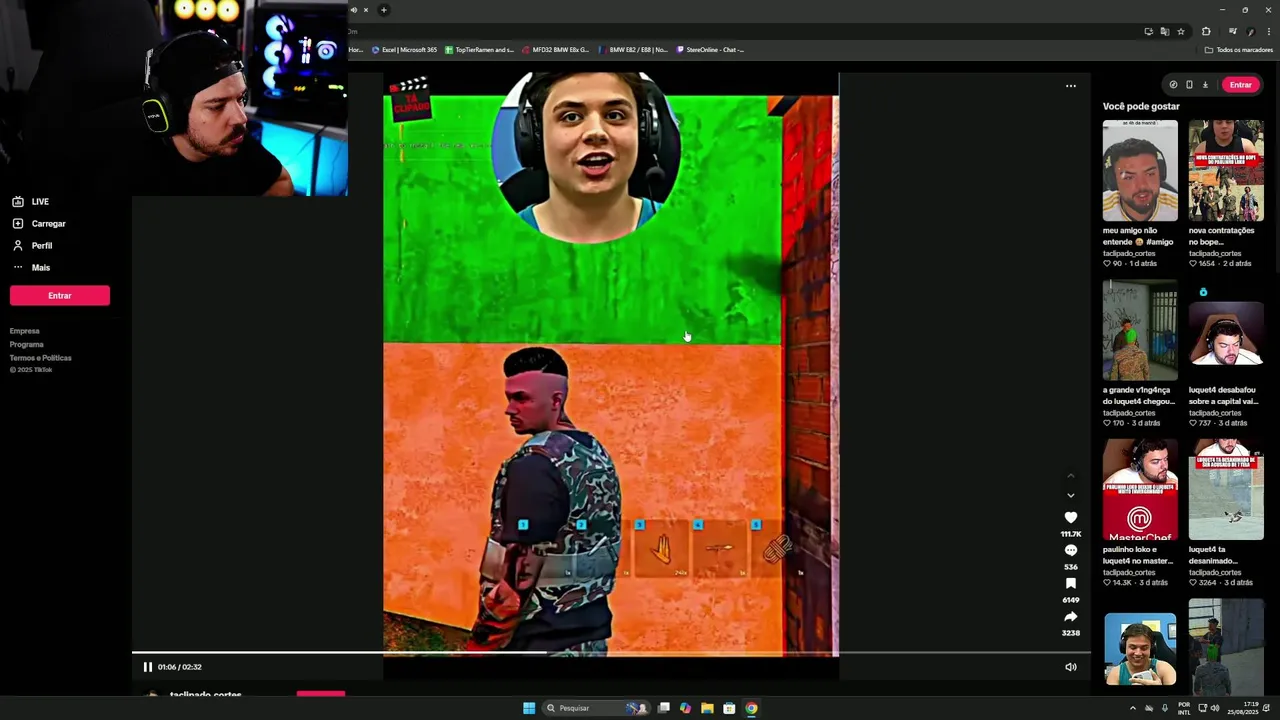This screenshot has height=720, width=1280.
Task: Click the top-right Entrar button
Action: 1240,85
